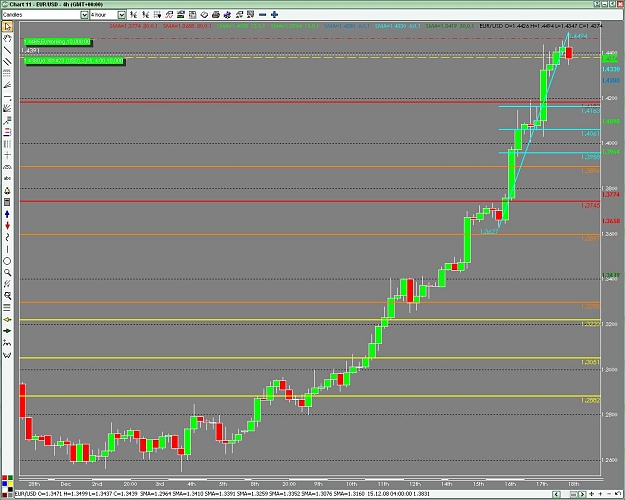
Task: Click the first price bars toolbar icon
Action: click(134, 15)
